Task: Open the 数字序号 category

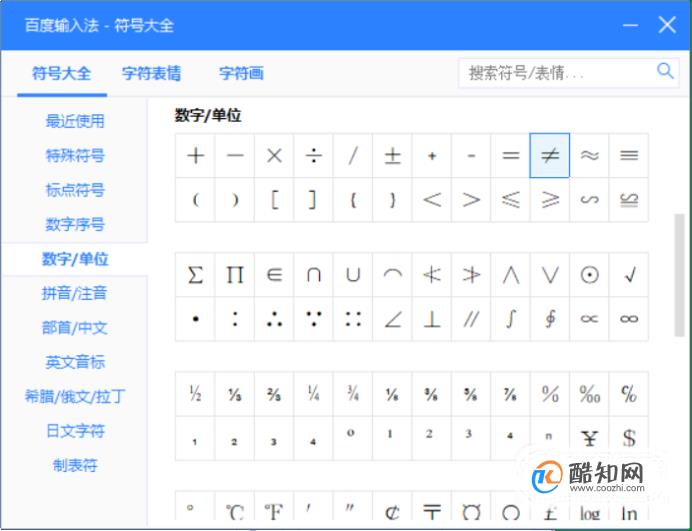Action: click(75, 224)
